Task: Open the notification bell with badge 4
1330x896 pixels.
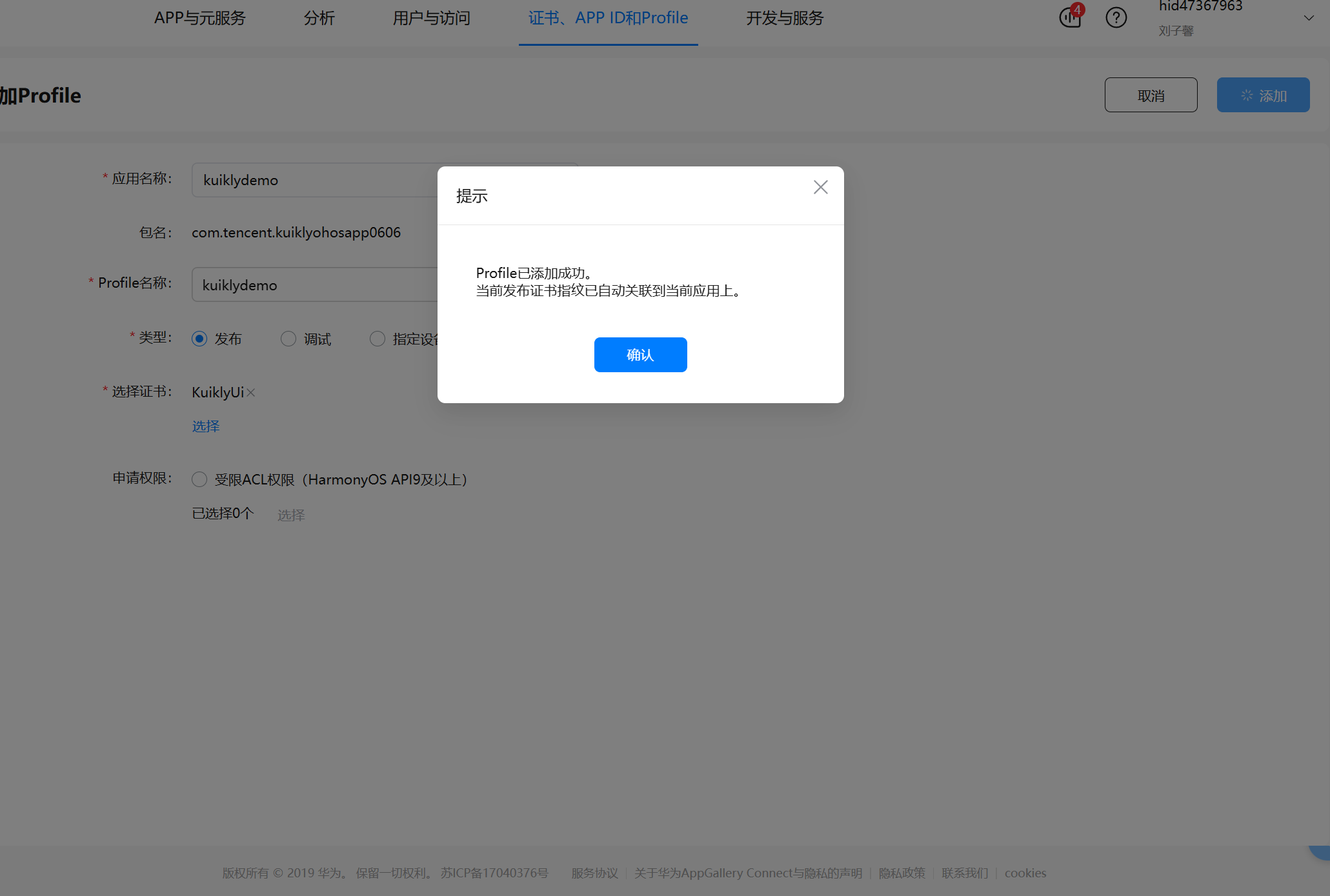Action: coord(1069,17)
